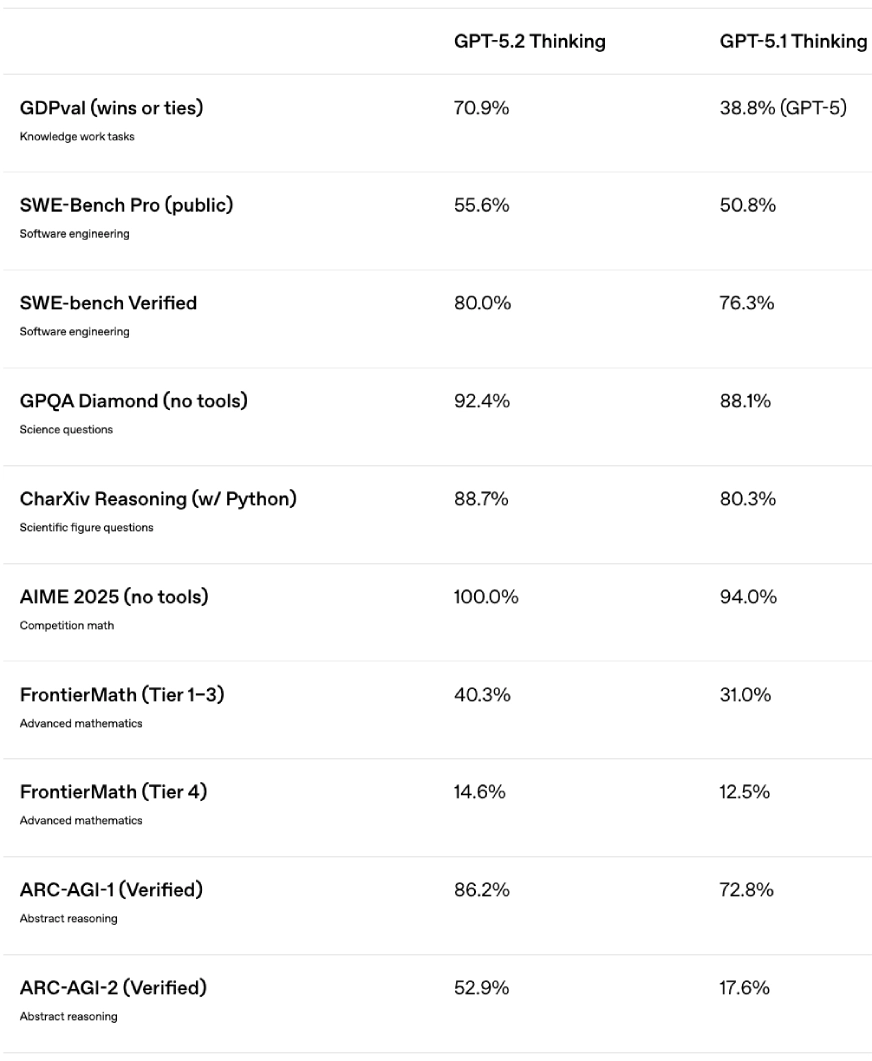The height and width of the screenshot is (1061, 872).
Task: Click the GPT-5.1 Thinking column header
Action: tap(793, 42)
